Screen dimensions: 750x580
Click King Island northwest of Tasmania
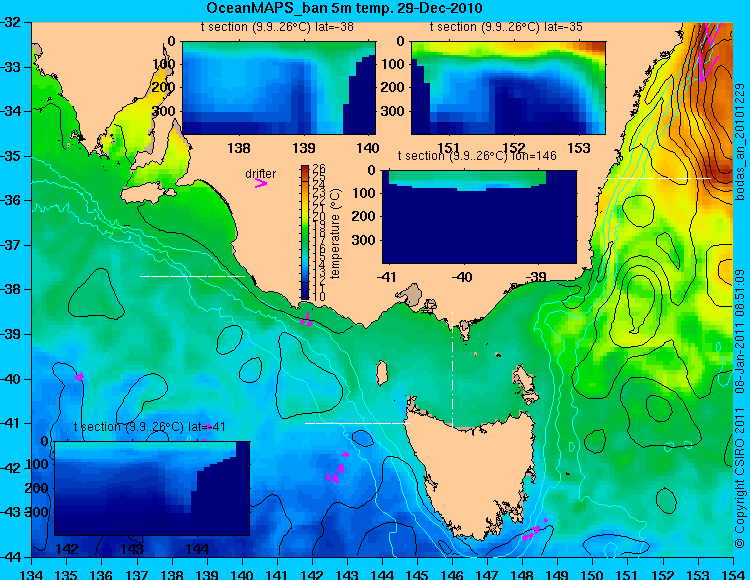[382, 373]
